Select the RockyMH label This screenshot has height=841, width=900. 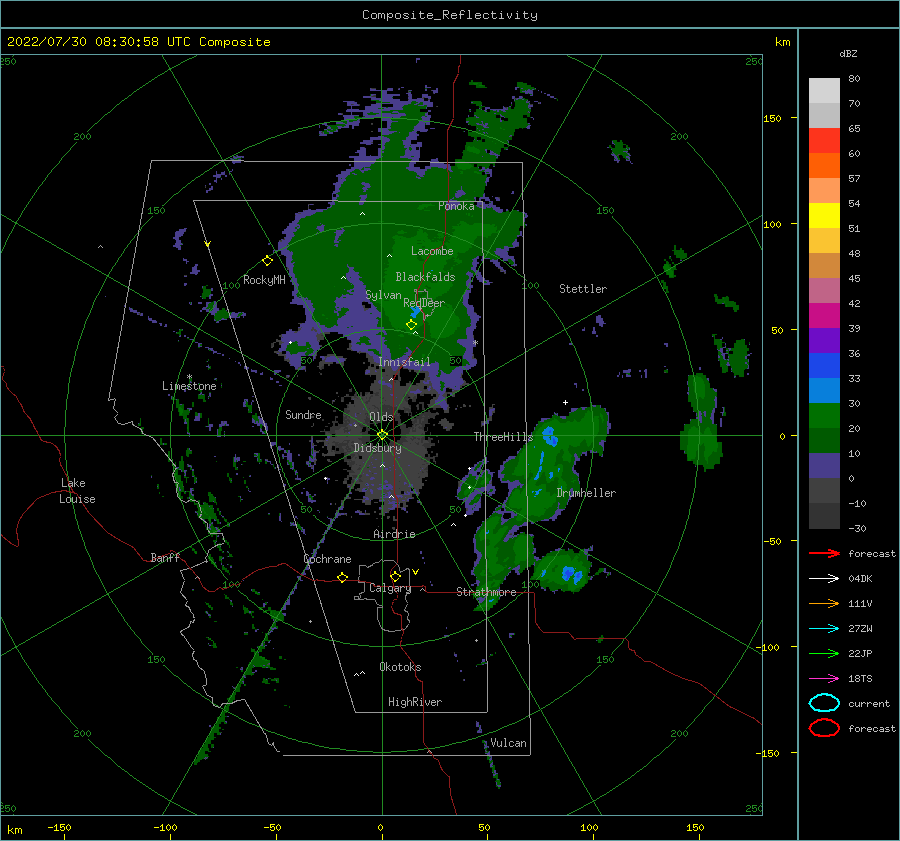pos(264,280)
